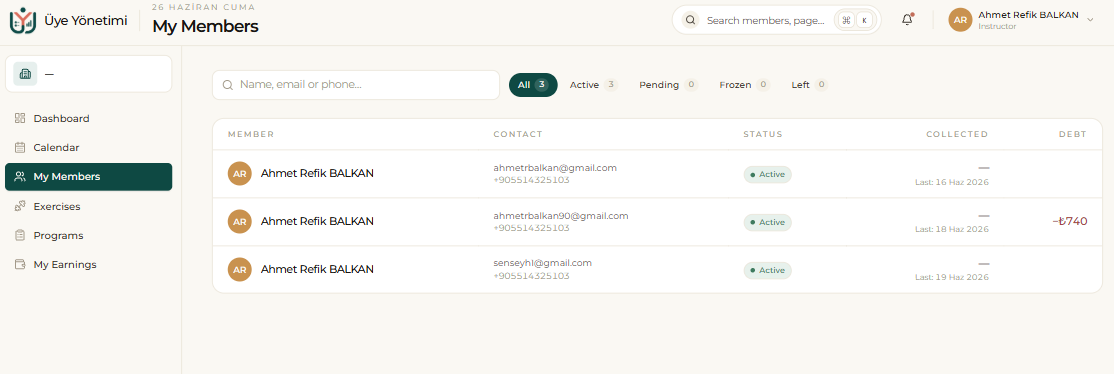The image size is (1114, 374).
Task: Click the count badge 3 on Active tab
Action: 611,85
